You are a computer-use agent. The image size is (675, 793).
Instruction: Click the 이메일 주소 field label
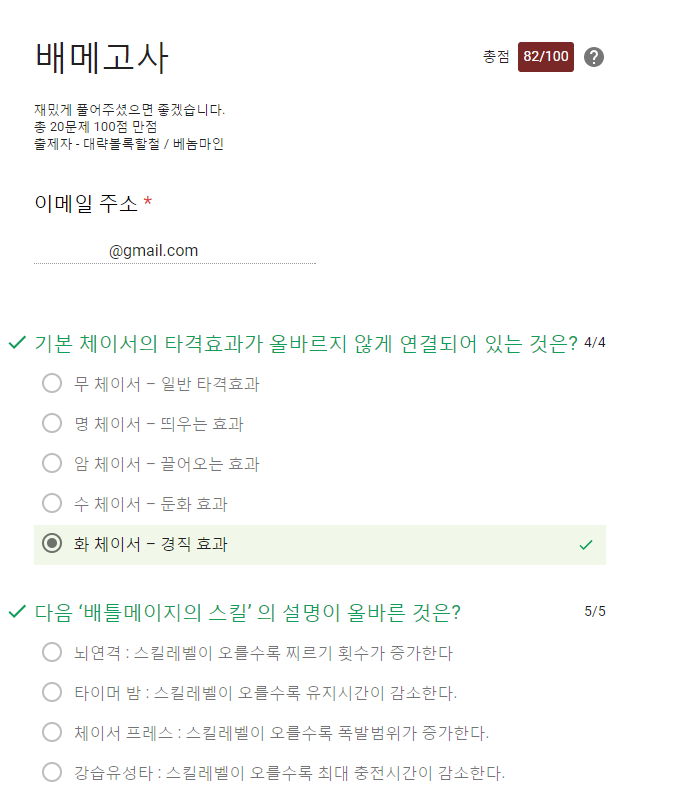point(86,204)
